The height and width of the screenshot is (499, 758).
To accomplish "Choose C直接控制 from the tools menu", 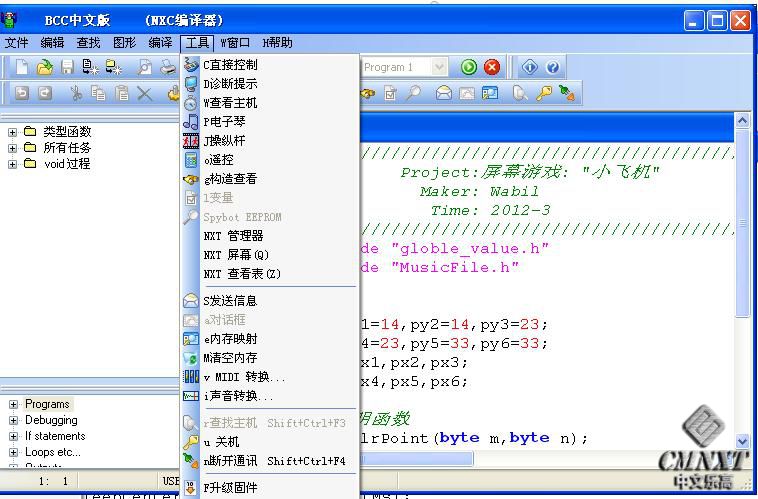I will coord(270,64).
